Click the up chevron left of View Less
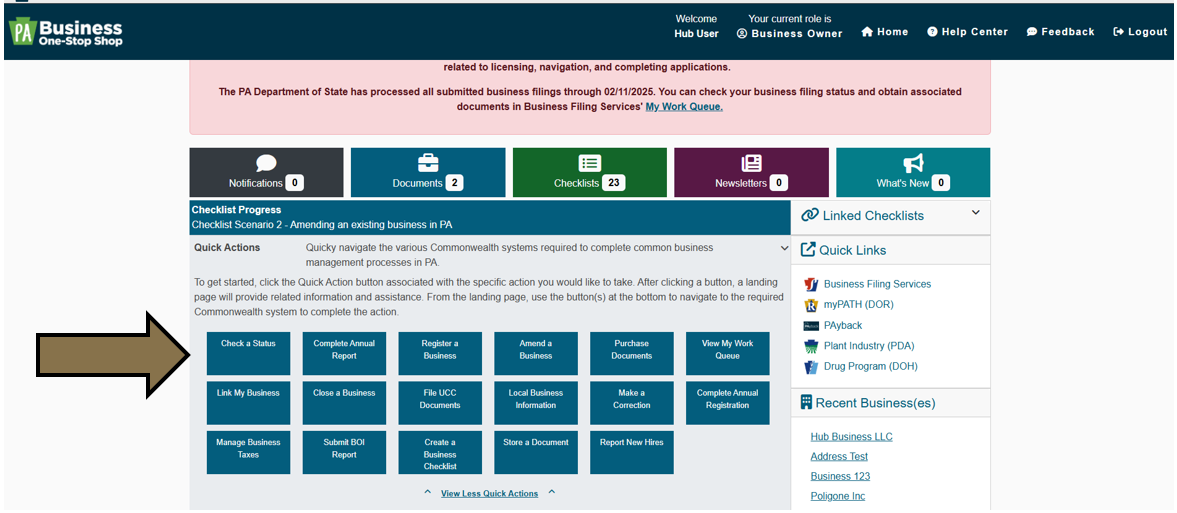This screenshot has height=513, width=1177. click(x=428, y=493)
